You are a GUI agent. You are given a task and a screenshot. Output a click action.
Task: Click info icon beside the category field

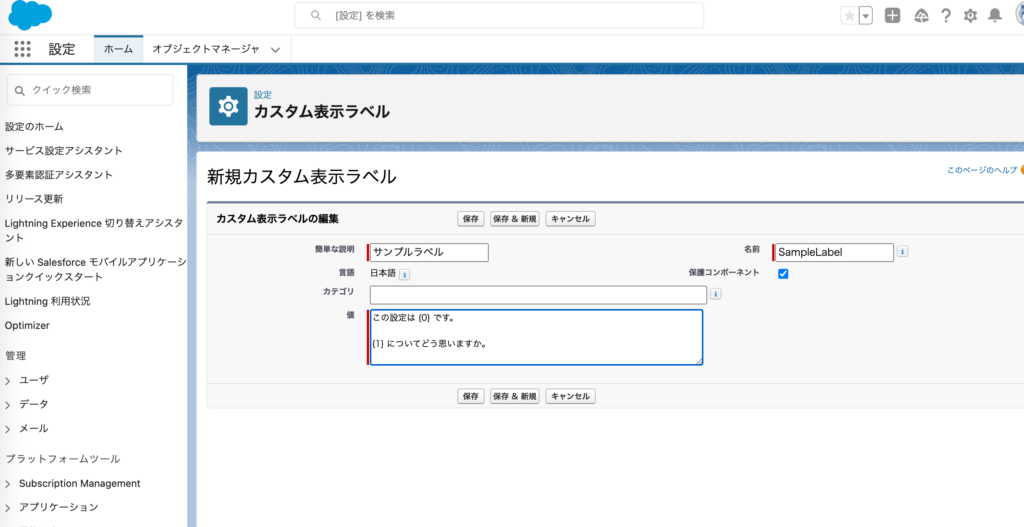click(716, 294)
